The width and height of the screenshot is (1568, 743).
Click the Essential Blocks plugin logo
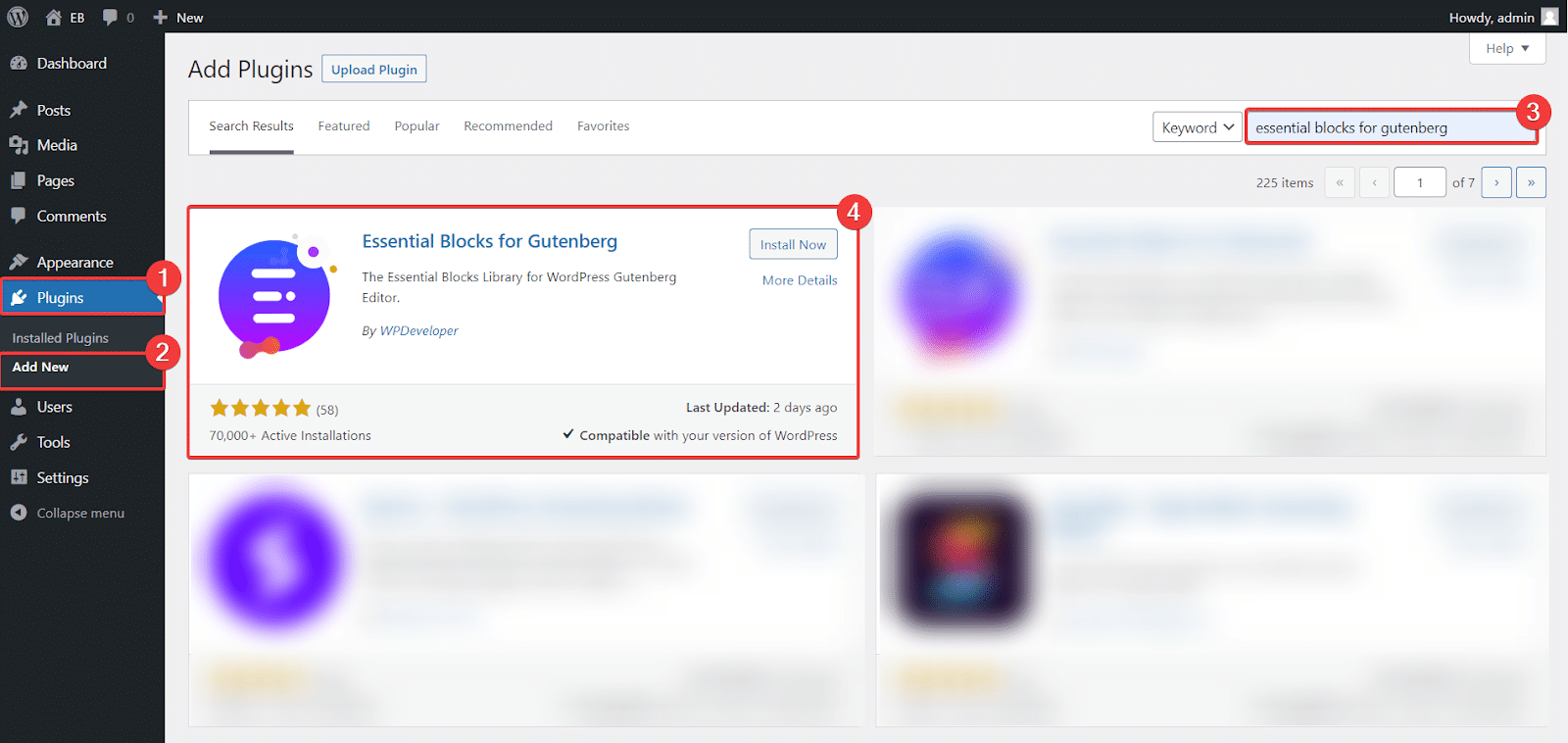(x=276, y=296)
